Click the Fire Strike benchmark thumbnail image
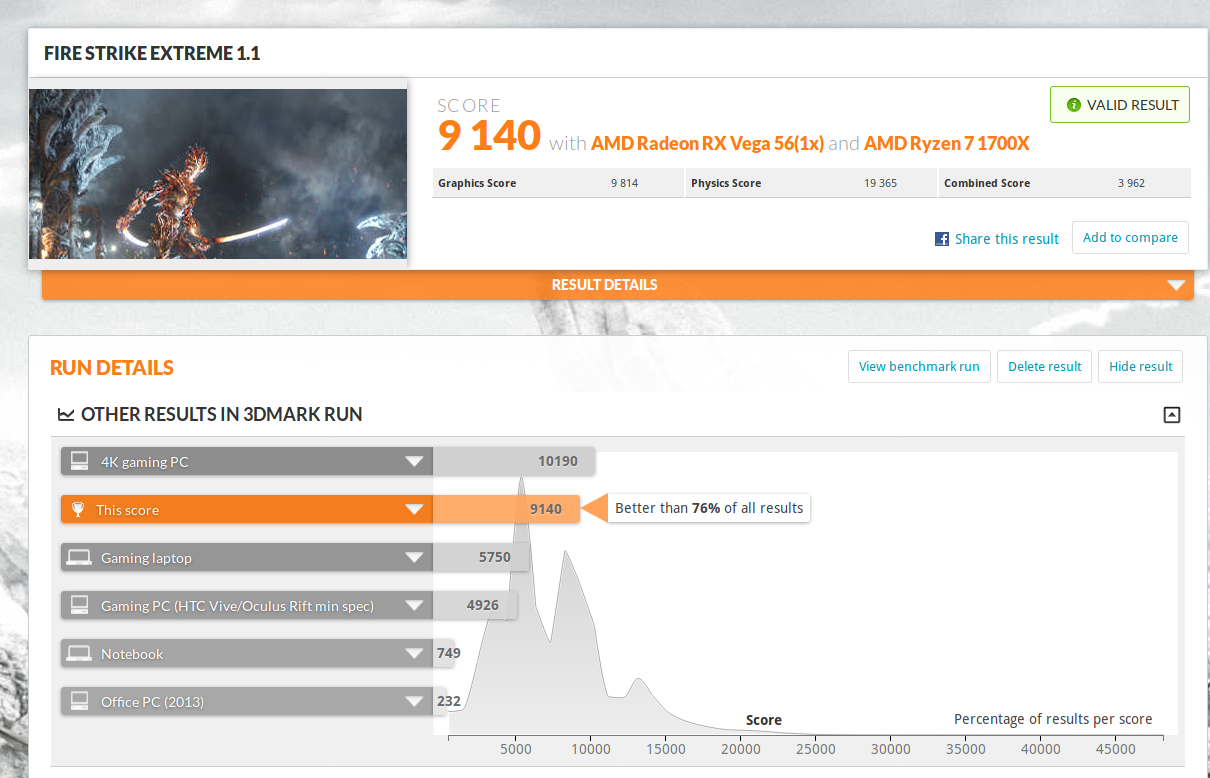The image size is (1210, 778). coord(218,174)
